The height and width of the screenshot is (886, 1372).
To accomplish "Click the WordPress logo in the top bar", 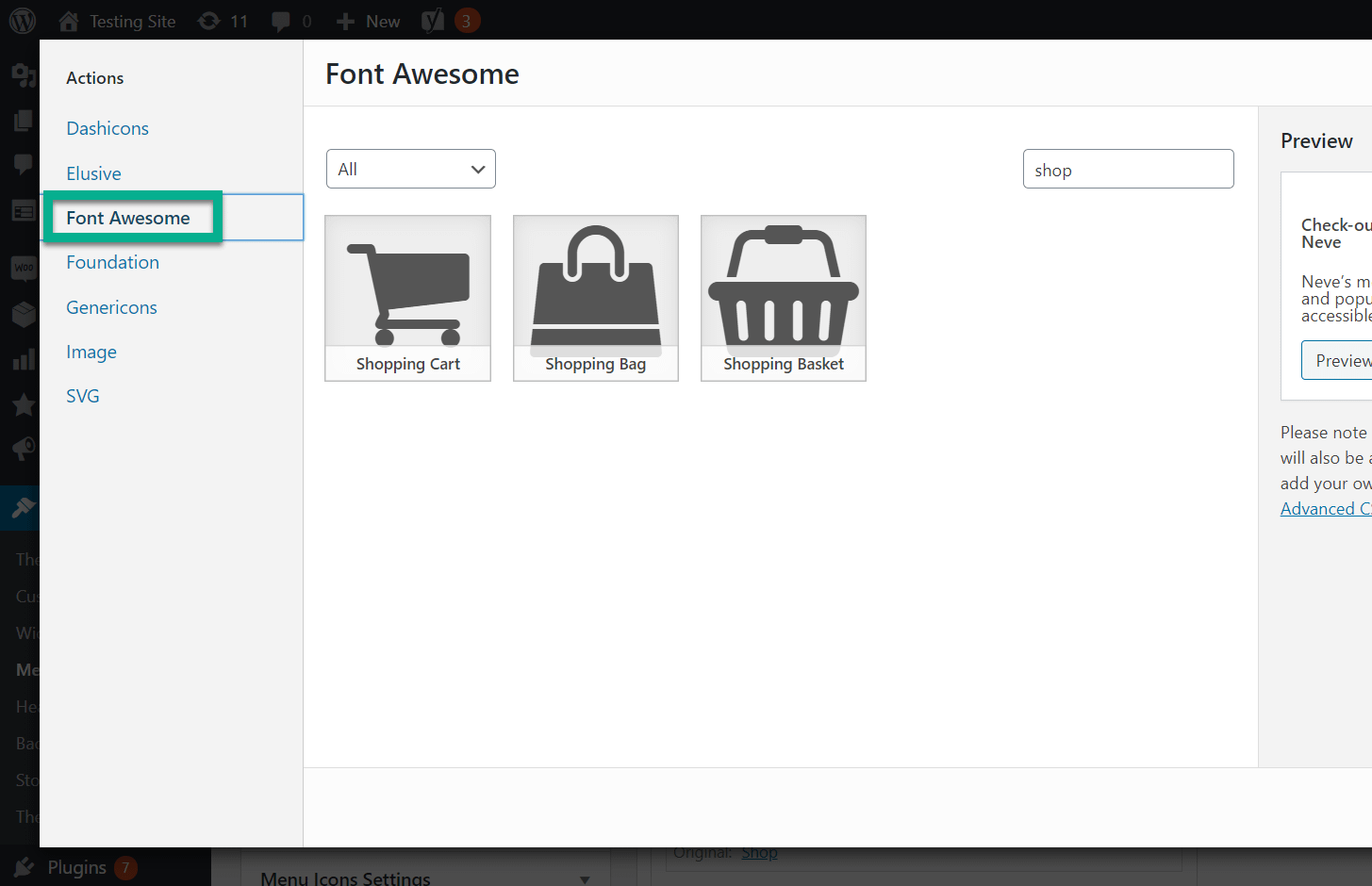I will coord(21,20).
